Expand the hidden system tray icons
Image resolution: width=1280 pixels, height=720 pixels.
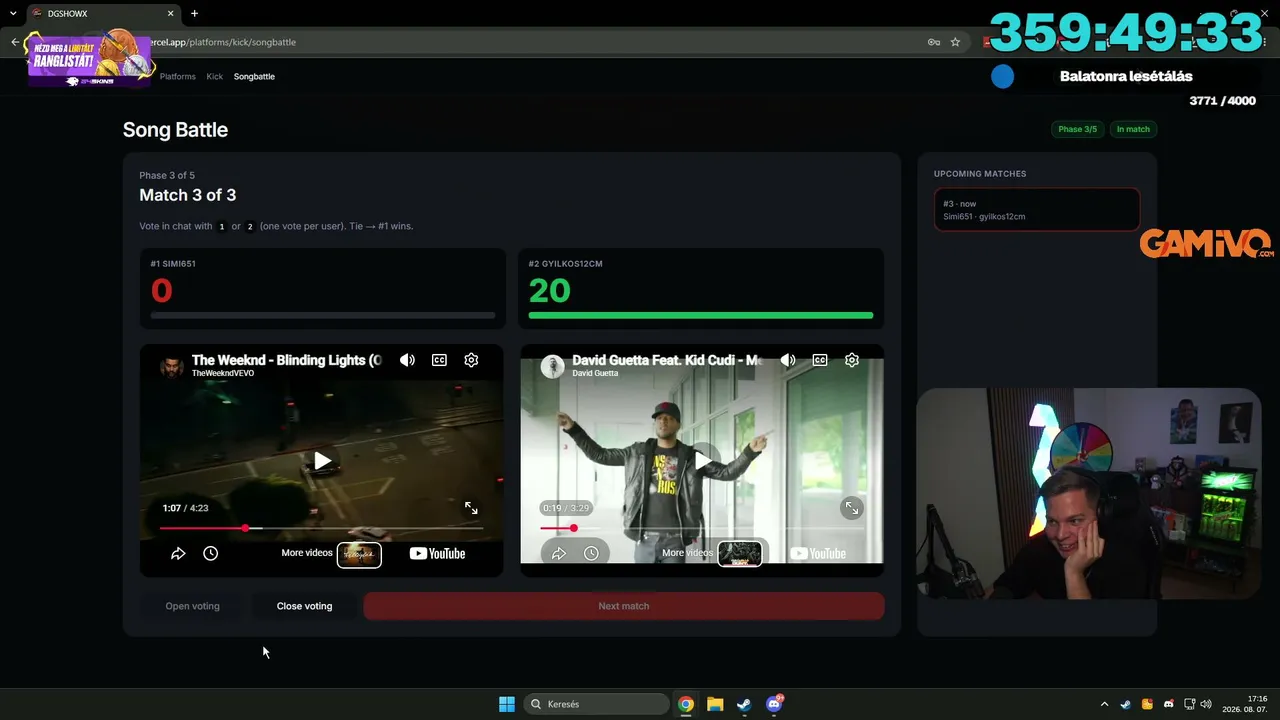(x=1104, y=704)
